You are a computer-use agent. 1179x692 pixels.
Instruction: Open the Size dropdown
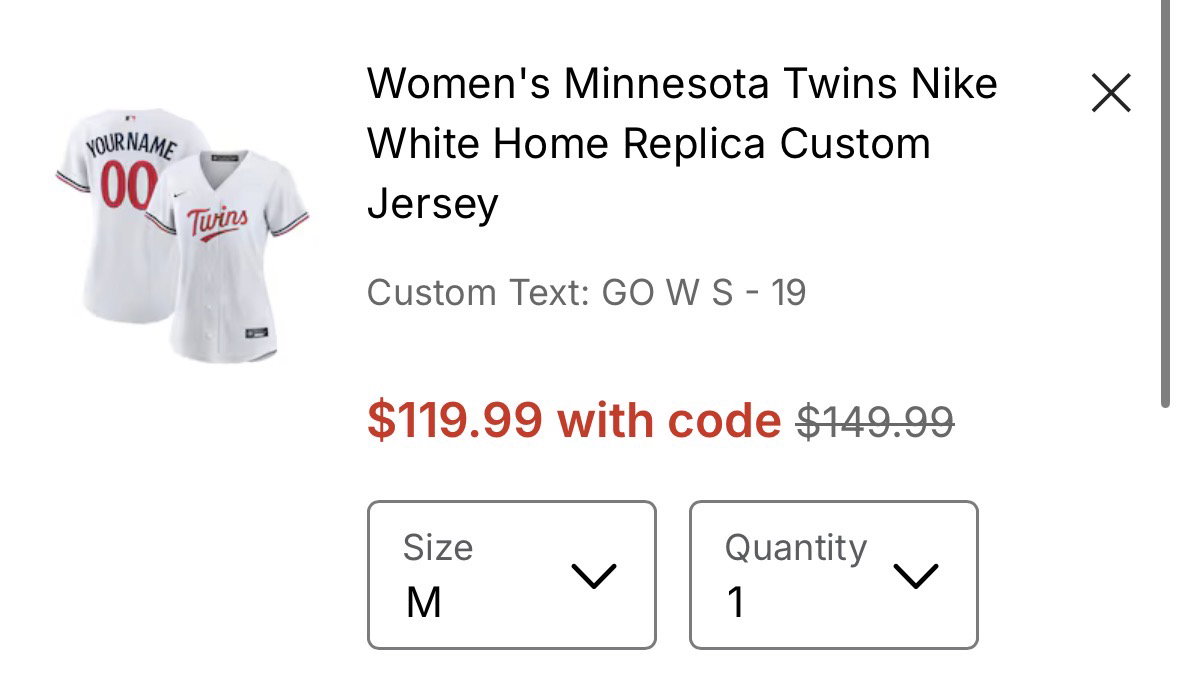(511, 575)
